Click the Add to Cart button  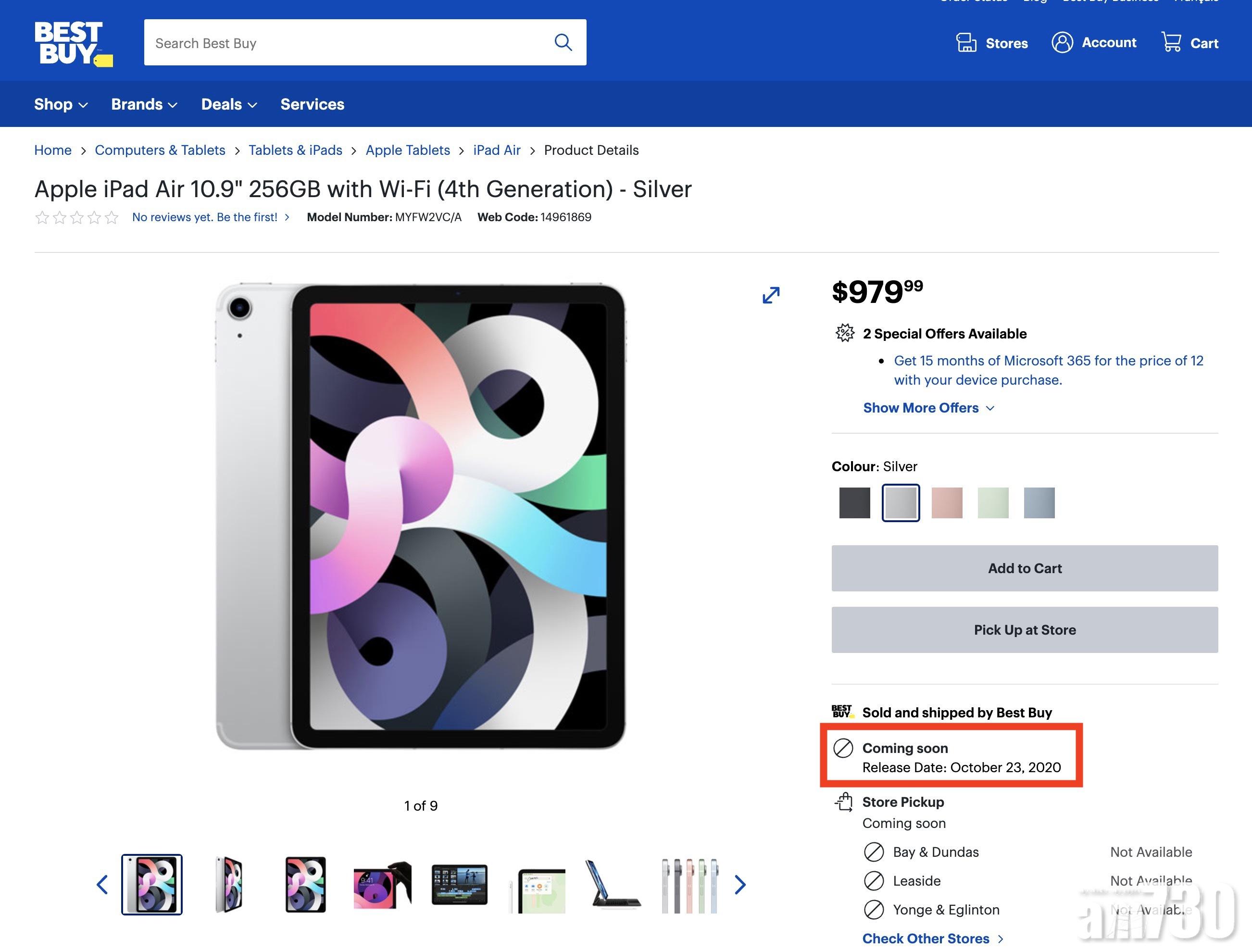pyautogui.click(x=1024, y=568)
